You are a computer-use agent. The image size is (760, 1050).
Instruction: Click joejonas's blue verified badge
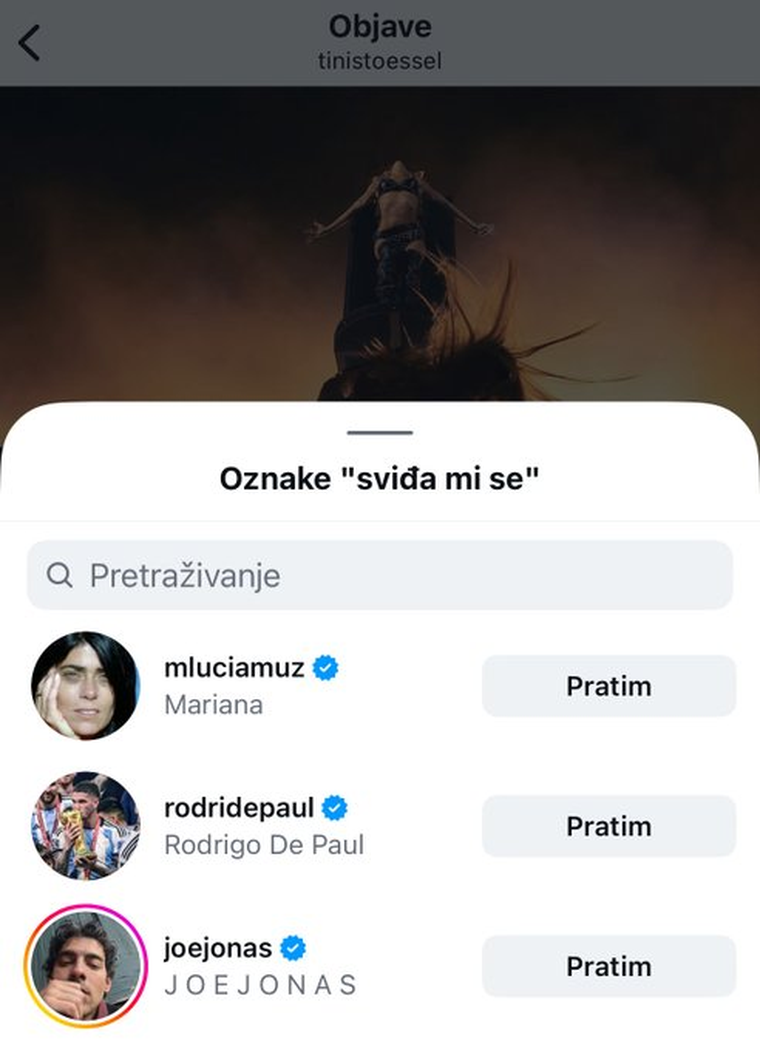point(293,947)
